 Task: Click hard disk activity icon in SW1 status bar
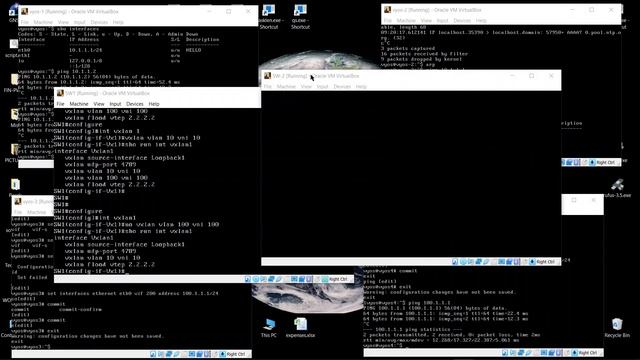click(x=248, y=279)
